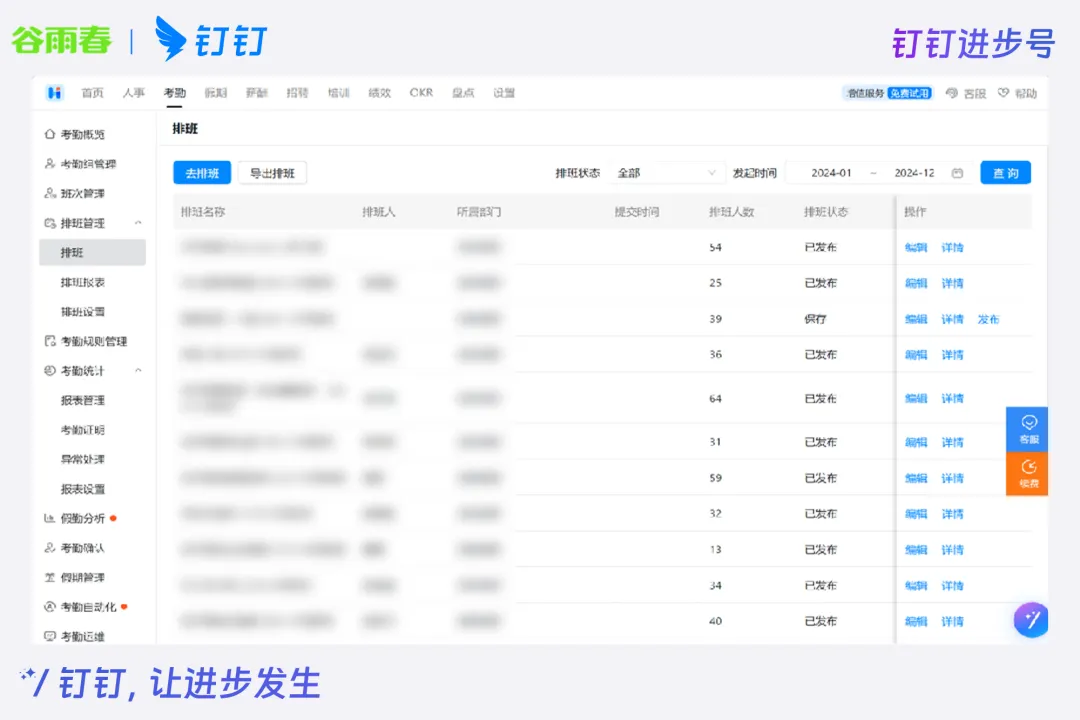This screenshot has width=1080, height=720.
Task: Click 编辑 in the row with 54 people
Action: 916,247
